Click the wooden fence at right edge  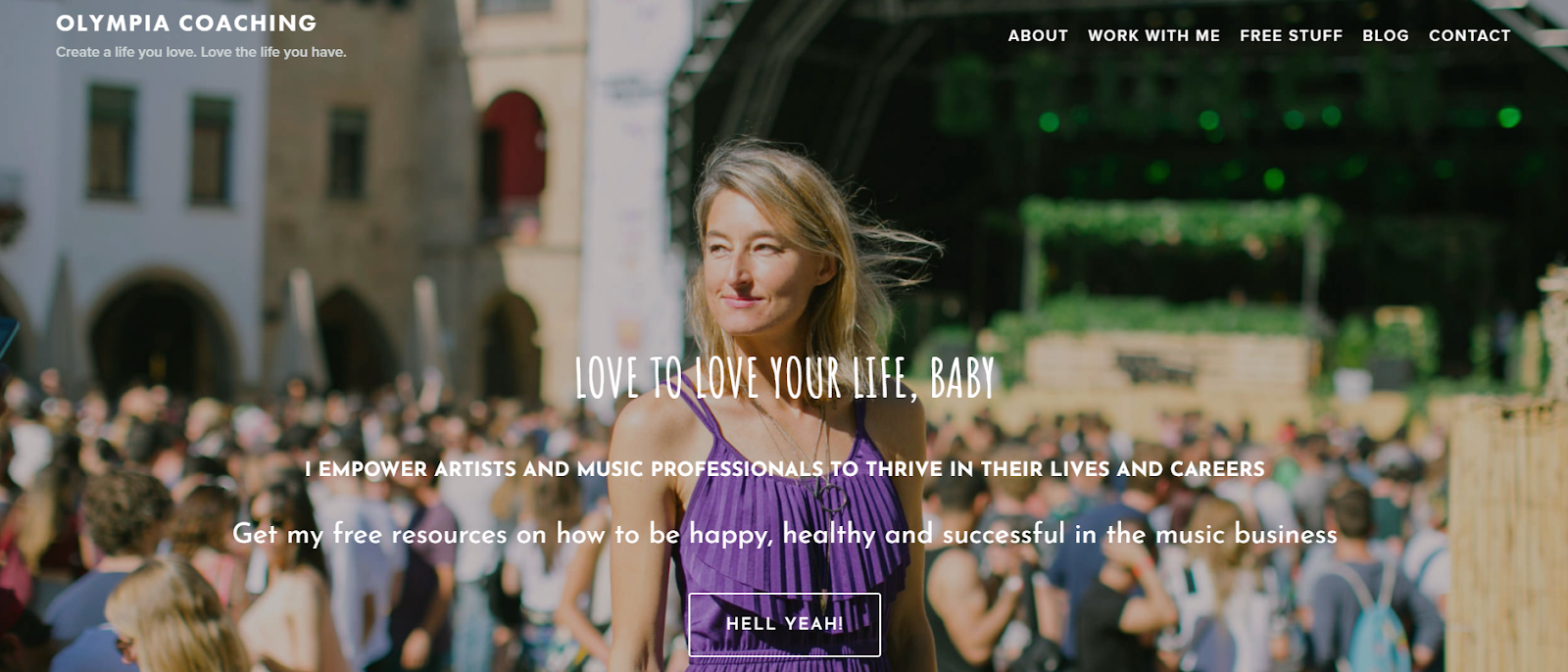[1509, 534]
